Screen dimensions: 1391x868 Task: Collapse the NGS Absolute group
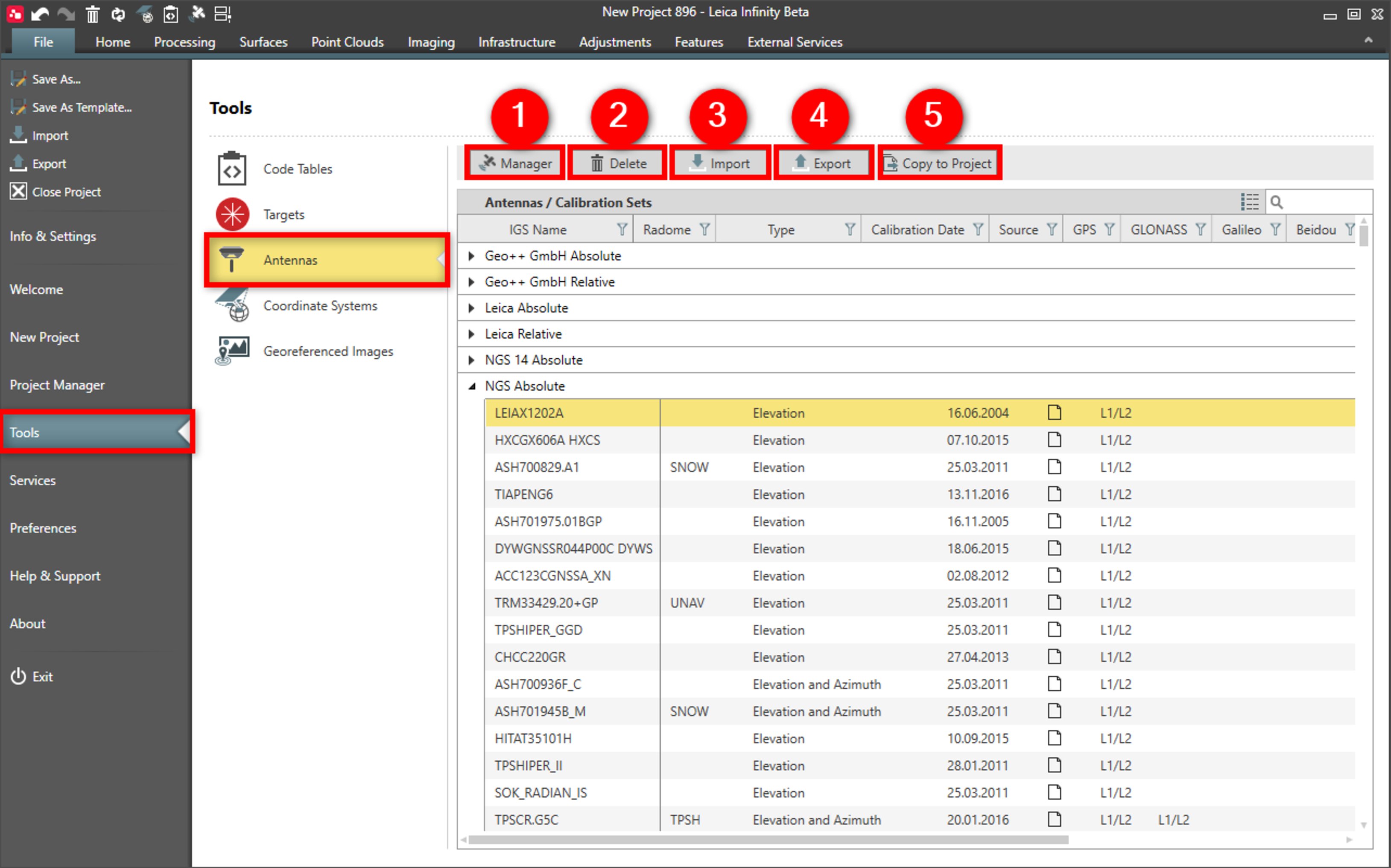471,386
